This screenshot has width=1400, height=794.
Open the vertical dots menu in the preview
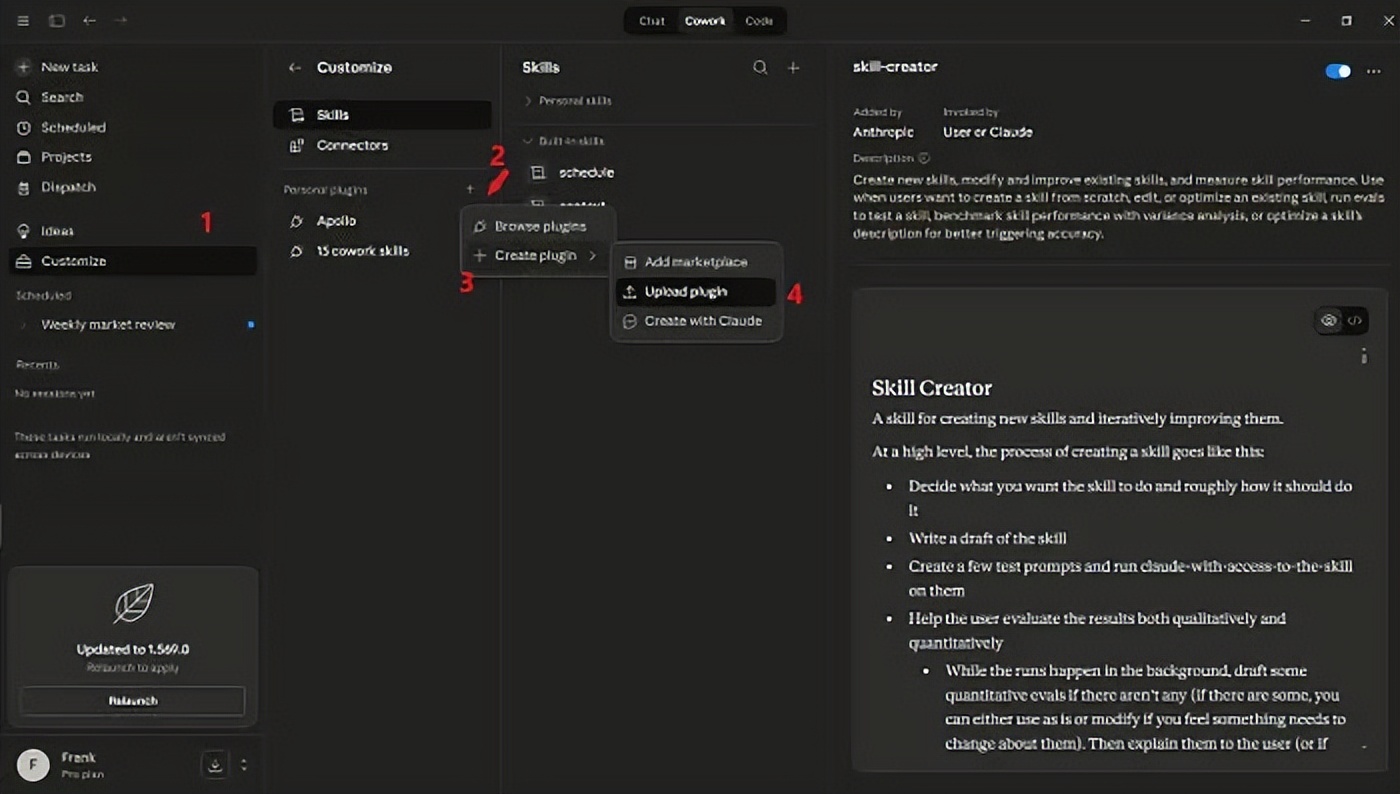click(x=1363, y=356)
